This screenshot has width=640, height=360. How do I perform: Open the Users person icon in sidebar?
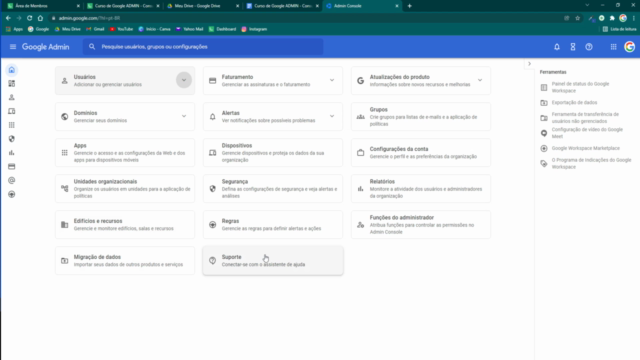(11, 98)
